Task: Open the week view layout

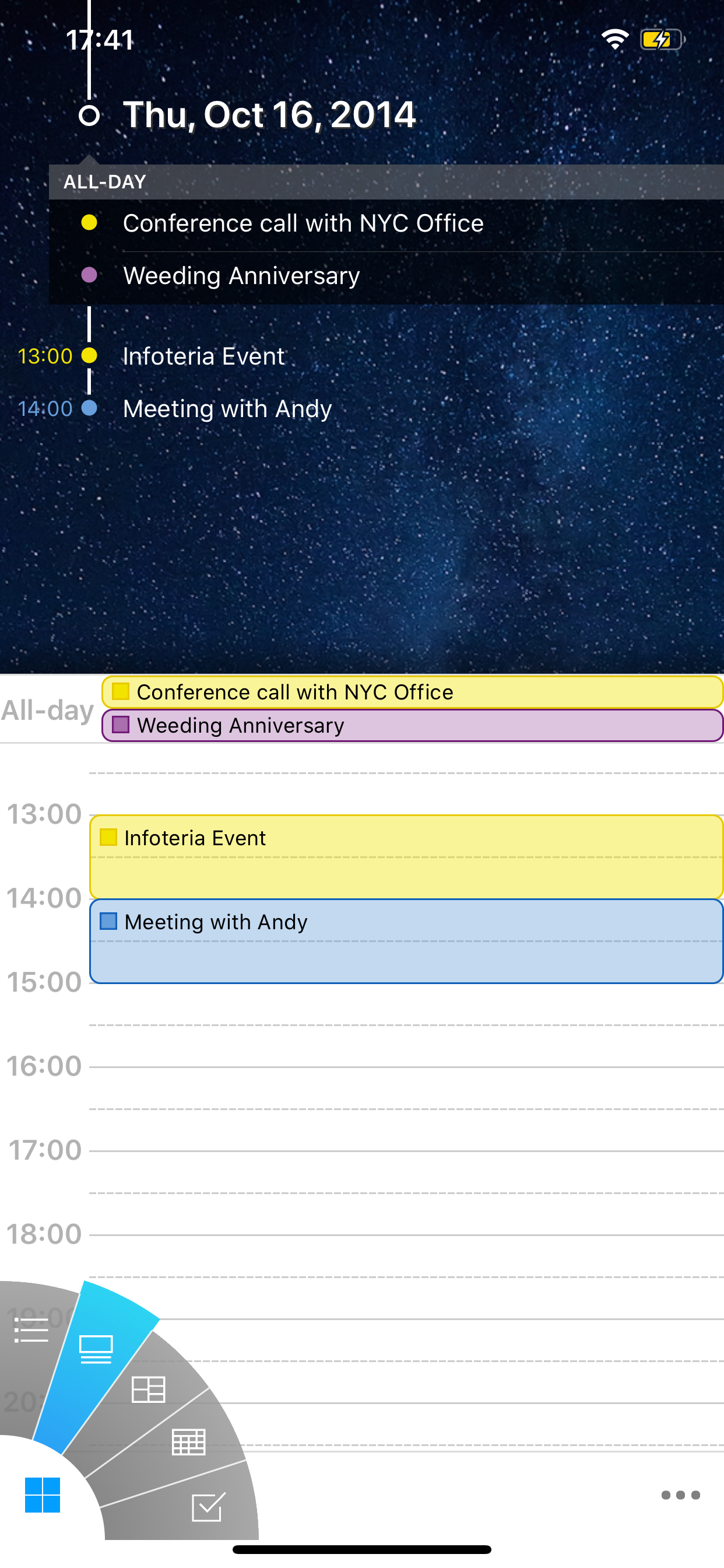Action: coord(149,1391)
